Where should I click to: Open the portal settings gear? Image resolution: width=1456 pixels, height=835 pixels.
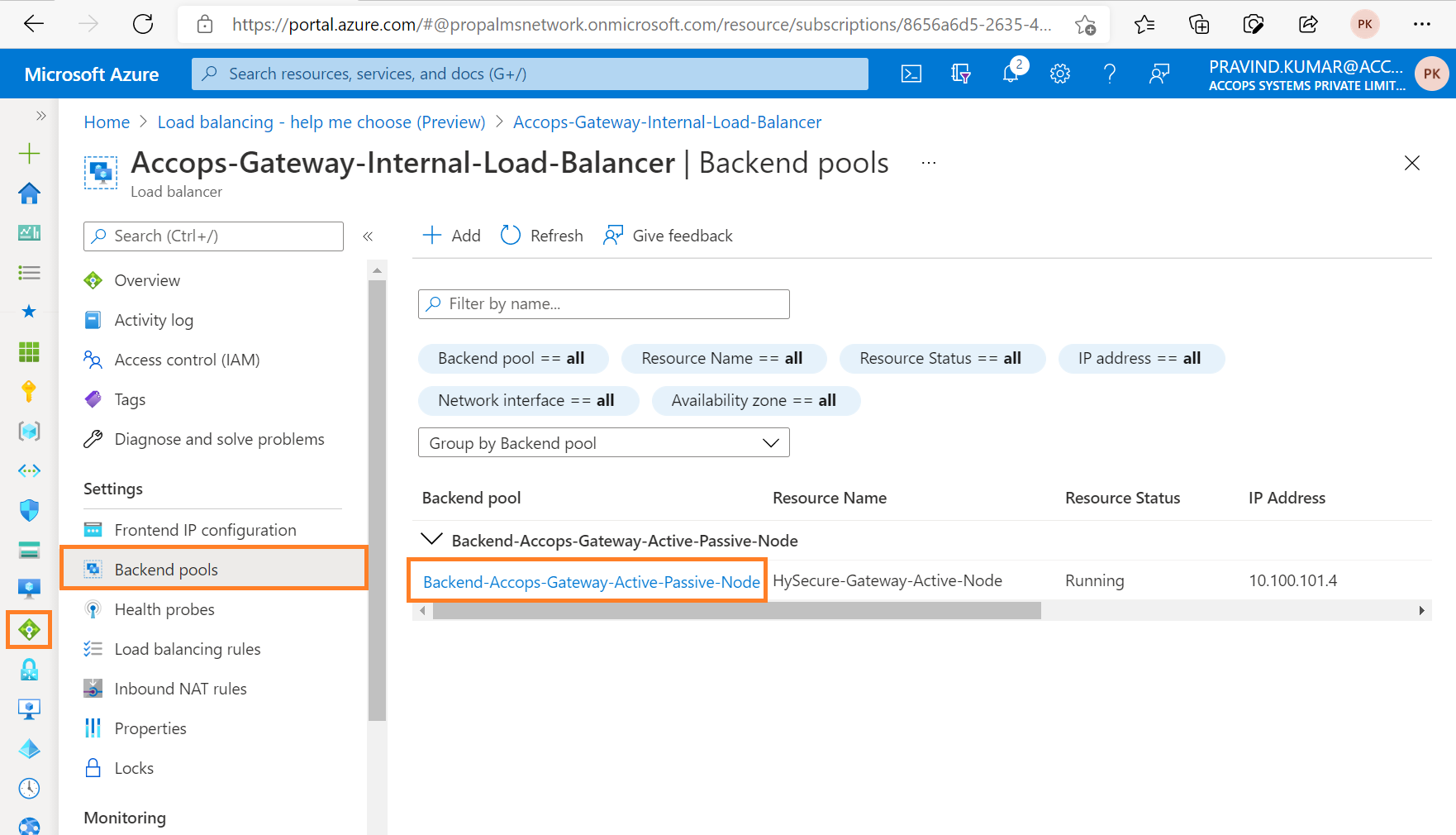coord(1060,74)
